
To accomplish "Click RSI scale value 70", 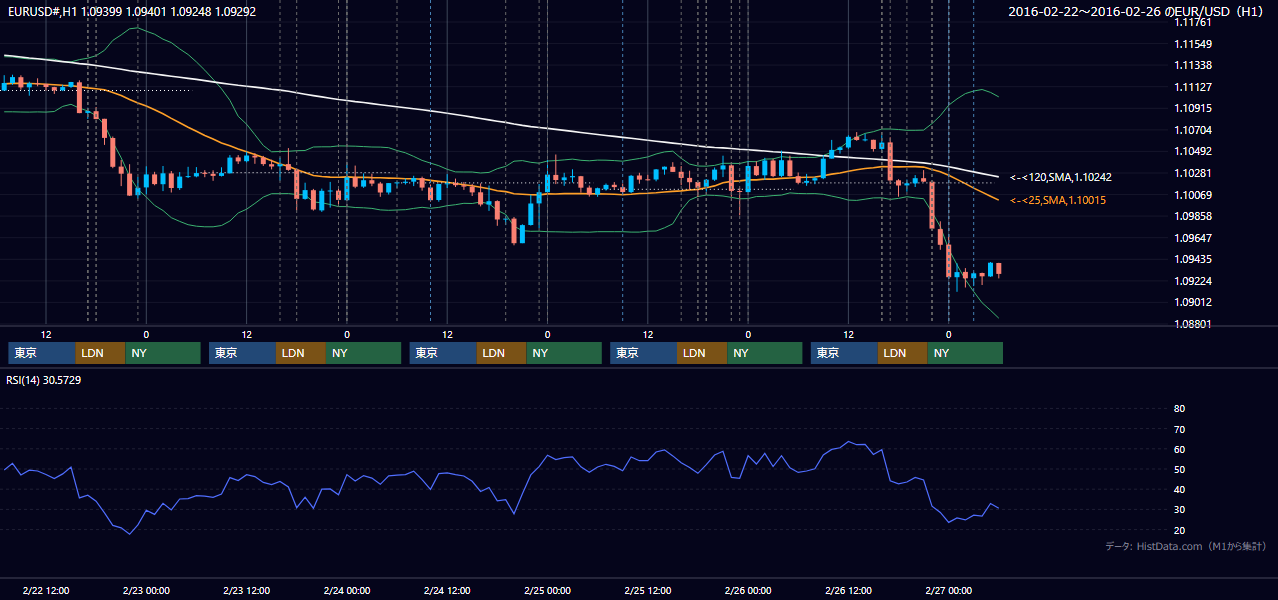I will pyautogui.click(x=1179, y=430).
